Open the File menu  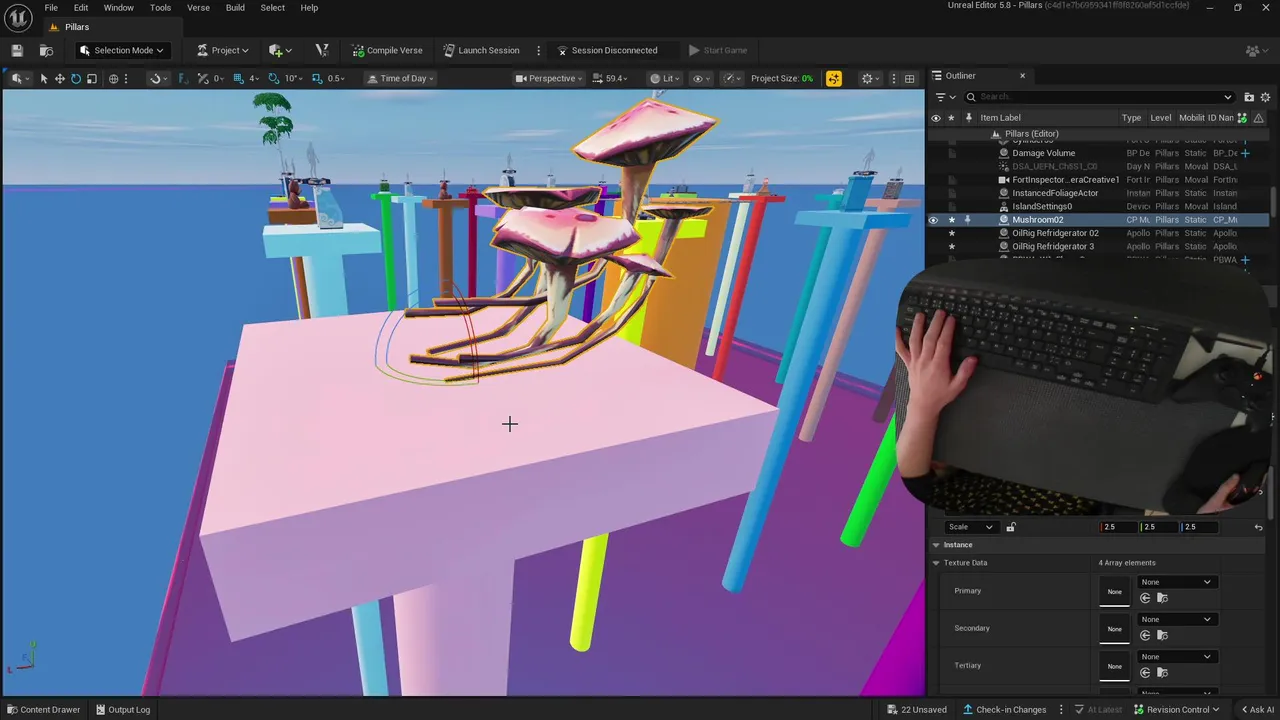coord(51,8)
